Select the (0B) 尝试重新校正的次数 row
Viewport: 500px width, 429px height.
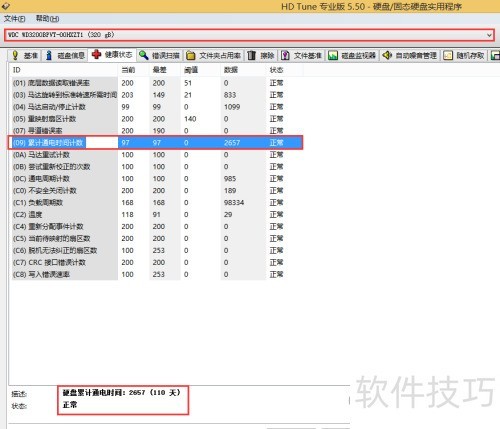point(156,167)
